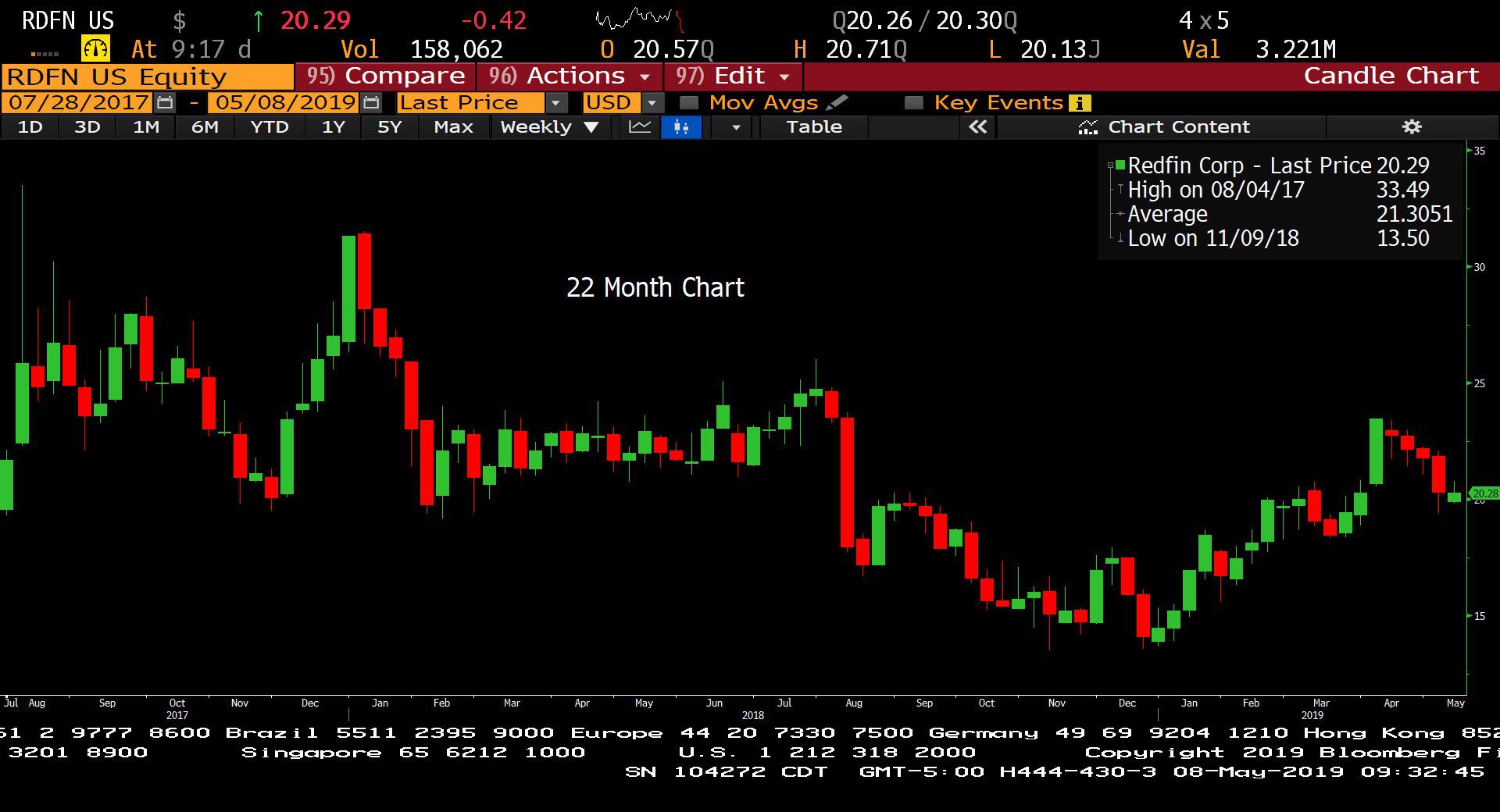This screenshot has height=812, width=1500.
Task: Click the yellow gauge icon beside At 9:17
Action: tap(95, 49)
